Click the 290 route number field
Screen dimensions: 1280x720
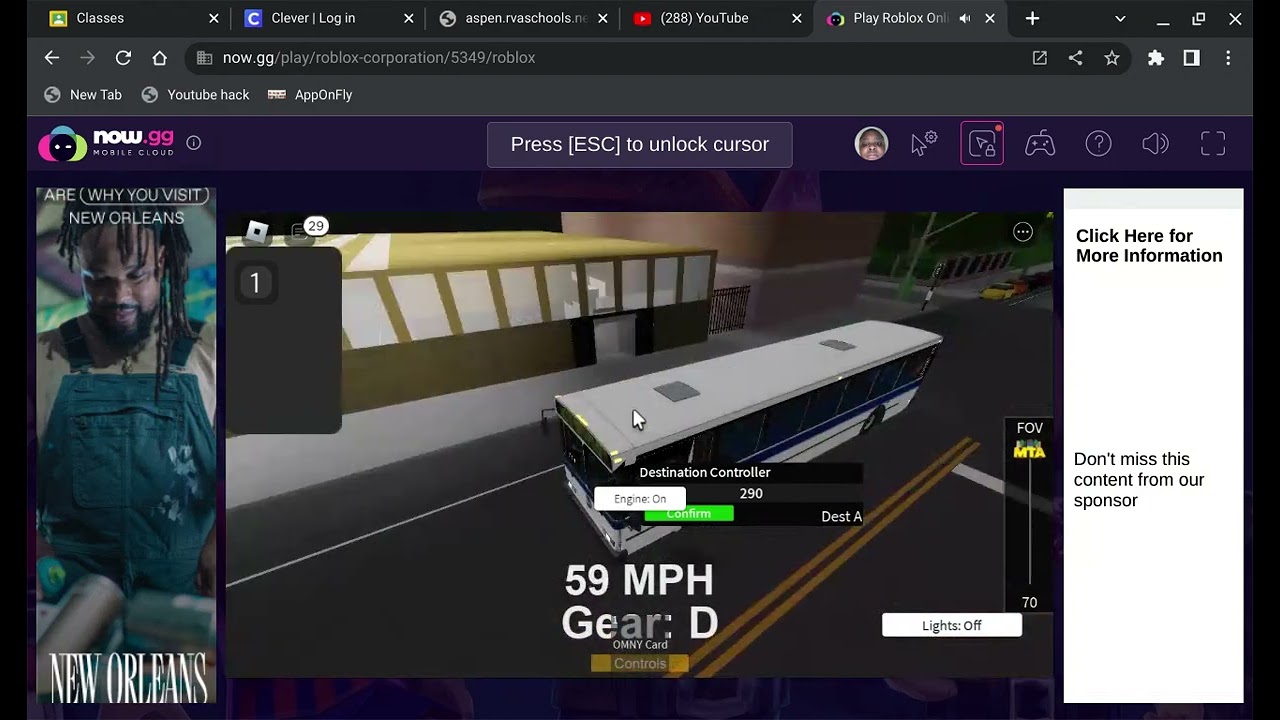coord(751,494)
